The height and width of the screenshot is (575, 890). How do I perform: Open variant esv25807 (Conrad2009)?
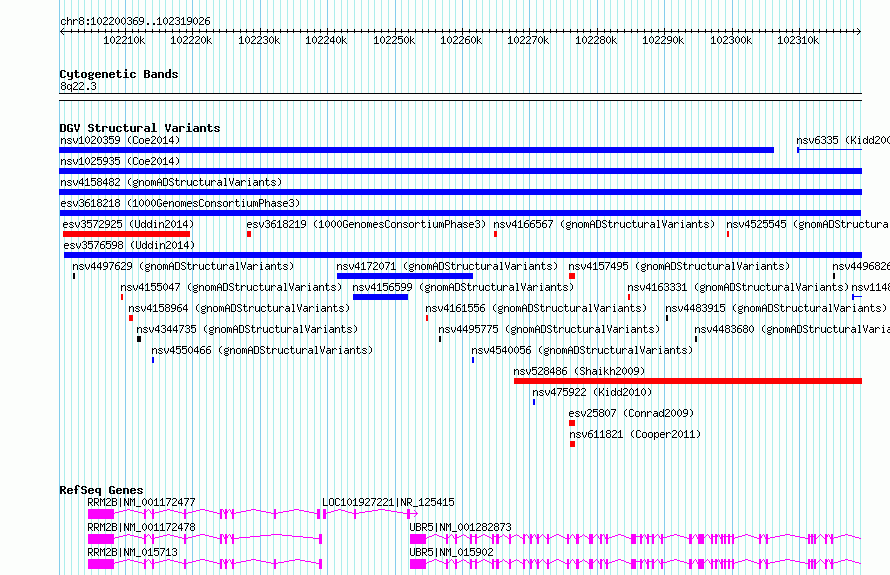(631, 413)
